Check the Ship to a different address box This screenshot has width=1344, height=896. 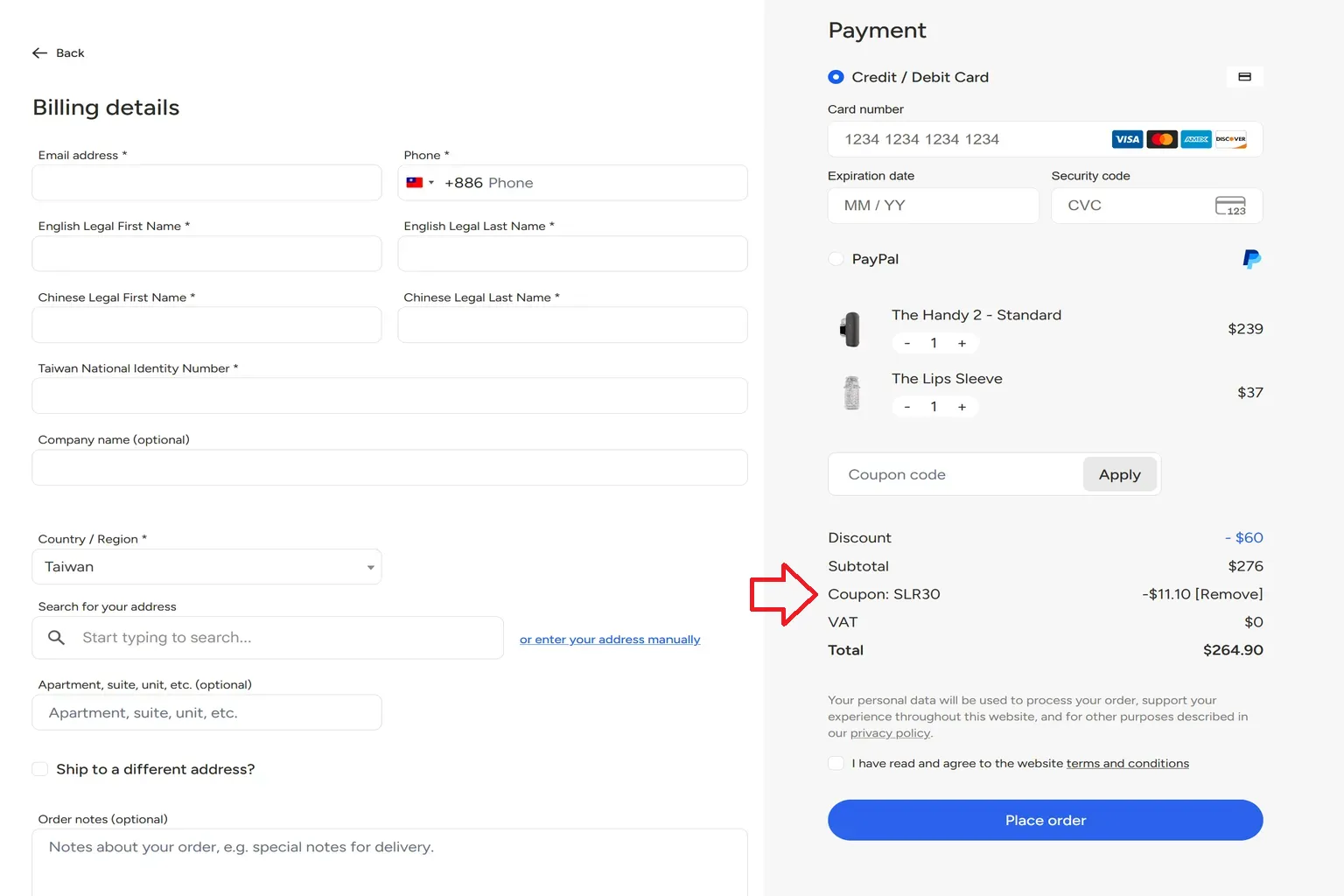click(39, 769)
